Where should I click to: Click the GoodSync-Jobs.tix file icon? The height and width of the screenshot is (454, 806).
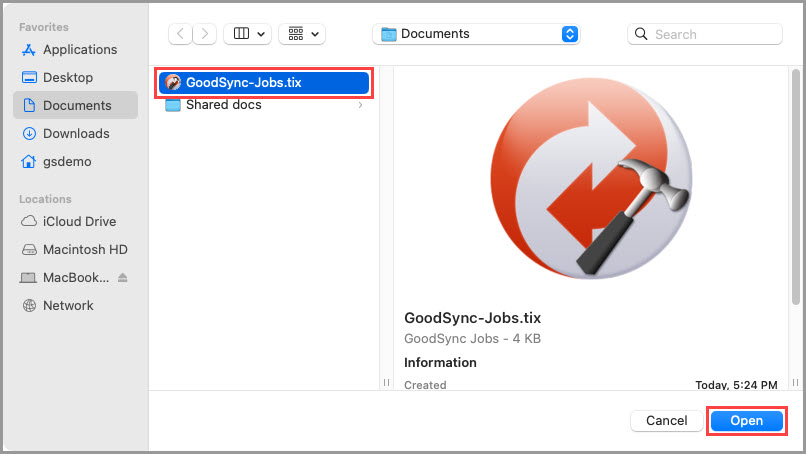(173, 82)
